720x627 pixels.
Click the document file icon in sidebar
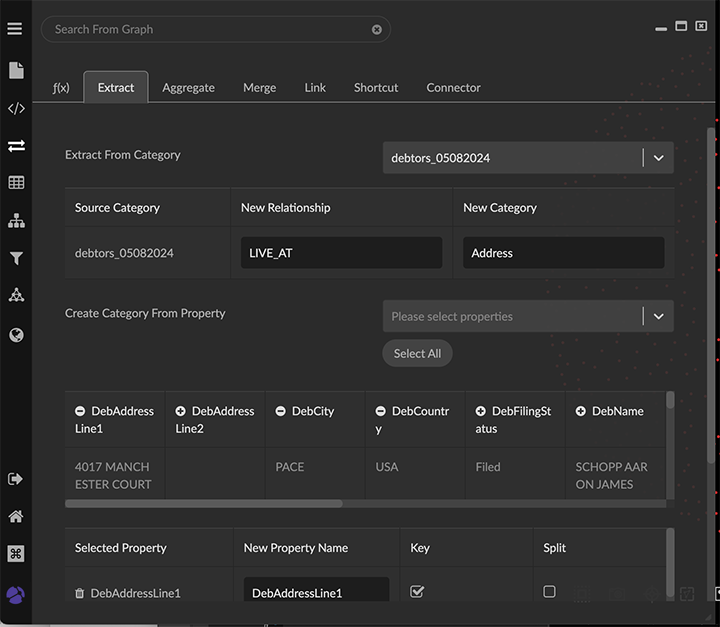click(16, 70)
